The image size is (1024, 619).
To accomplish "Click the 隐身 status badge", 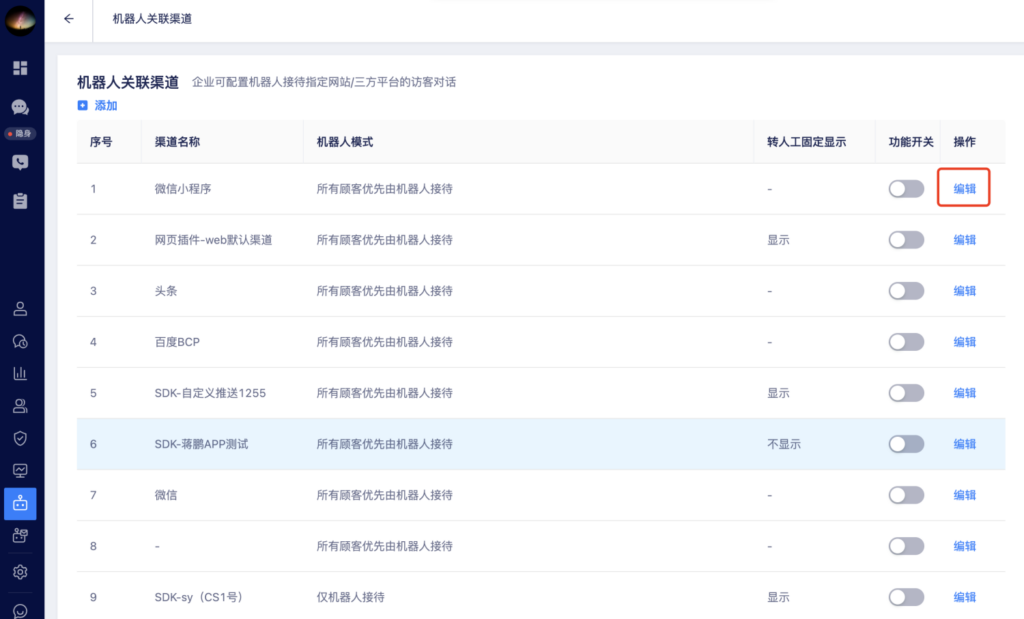I will coord(20,134).
